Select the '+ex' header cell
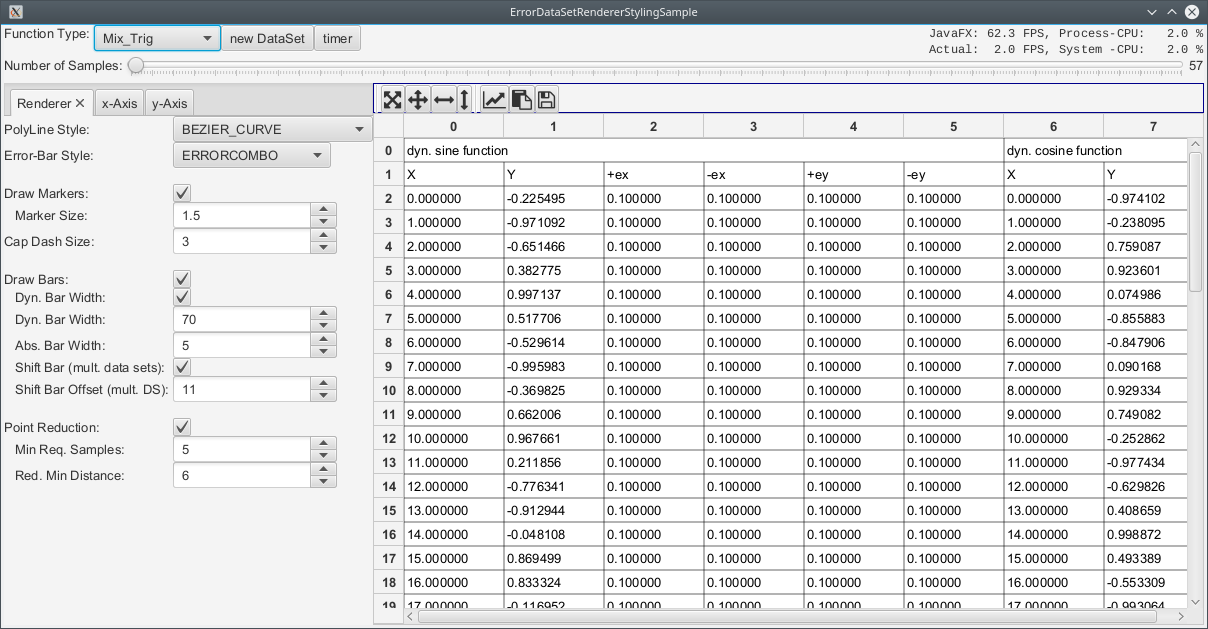The width and height of the screenshot is (1208, 629). point(653,174)
